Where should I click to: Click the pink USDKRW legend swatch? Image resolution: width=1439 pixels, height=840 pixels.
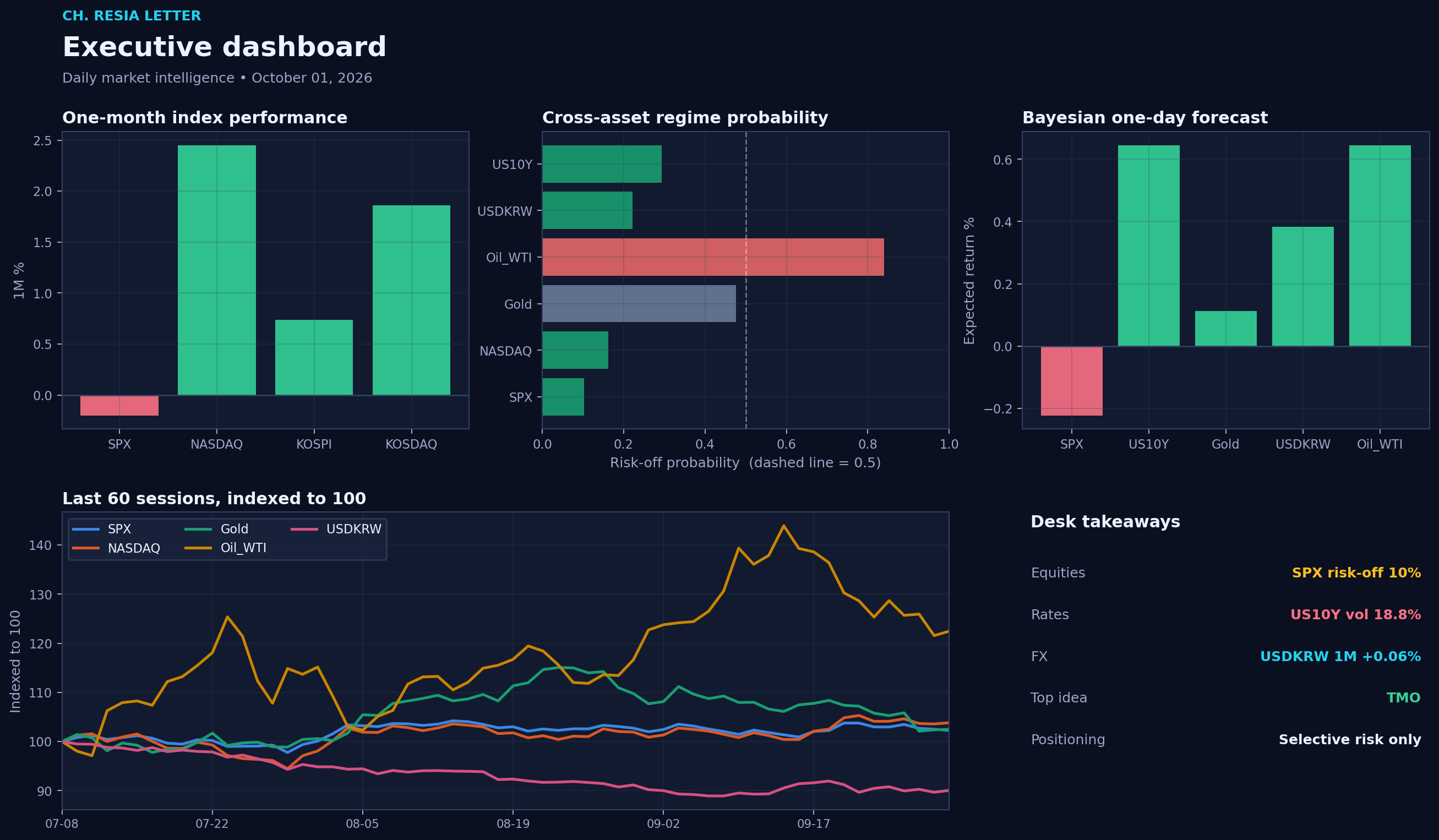coord(304,530)
